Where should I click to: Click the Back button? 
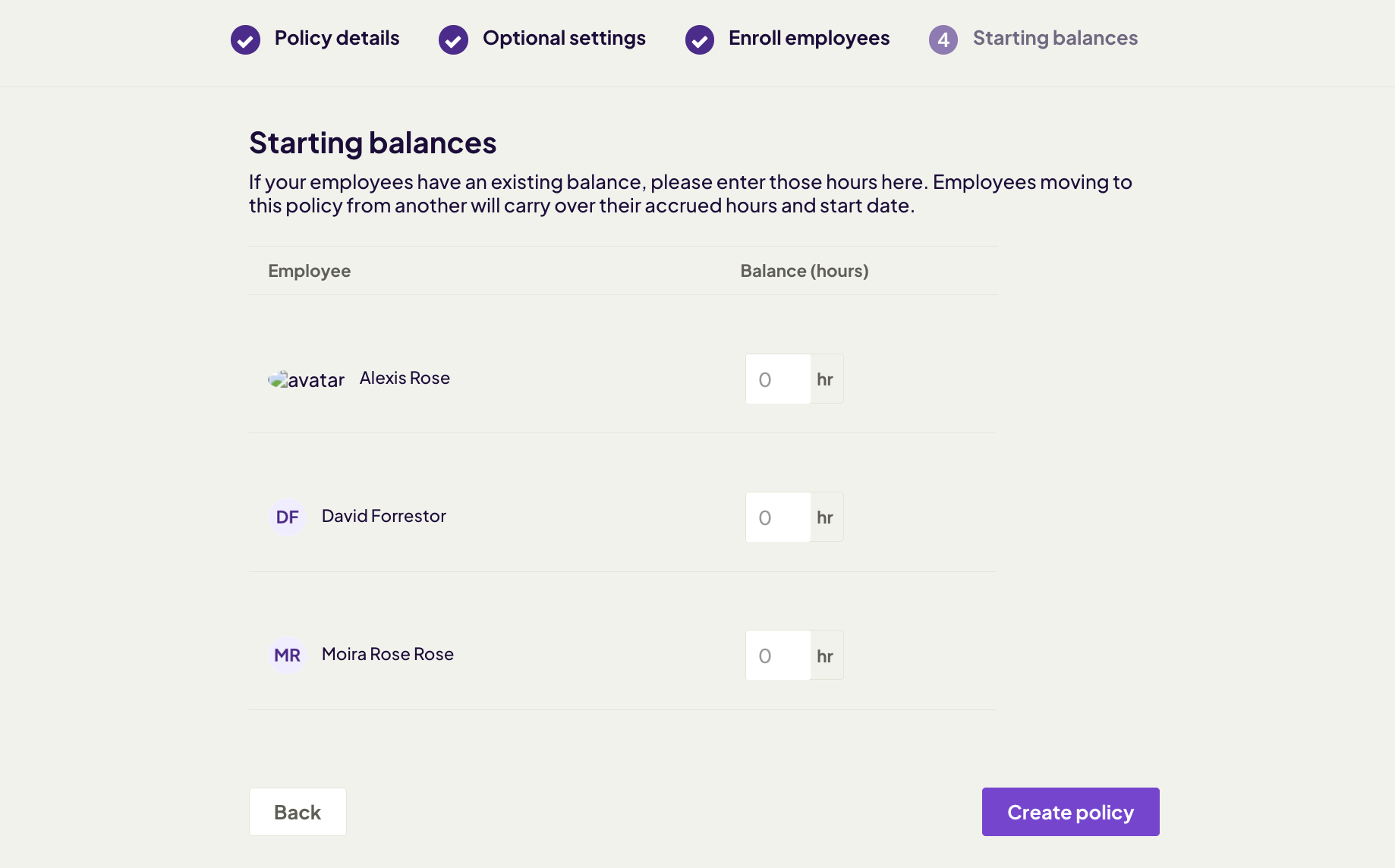(297, 811)
